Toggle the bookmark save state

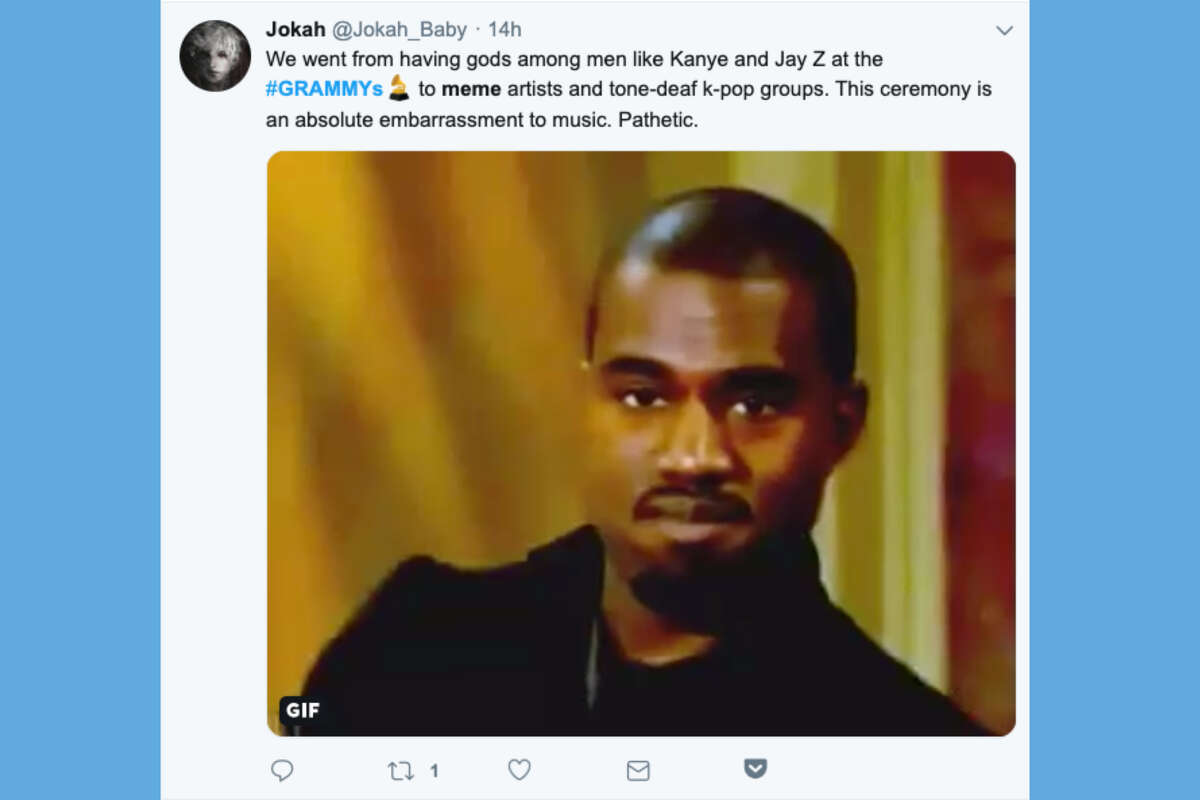(x=755, y=769)
